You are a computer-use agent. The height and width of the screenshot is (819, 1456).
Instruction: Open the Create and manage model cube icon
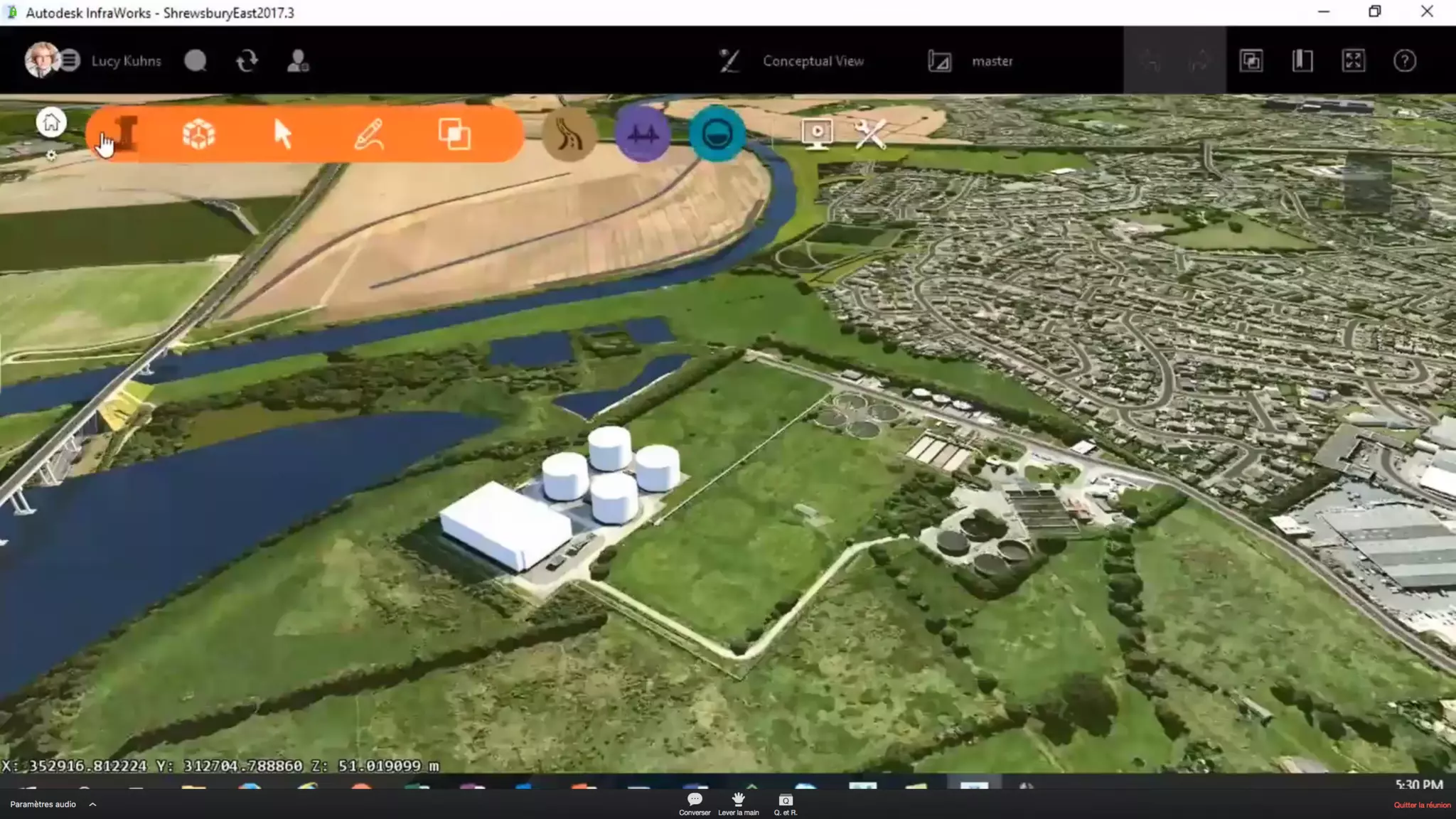(198, 134)
